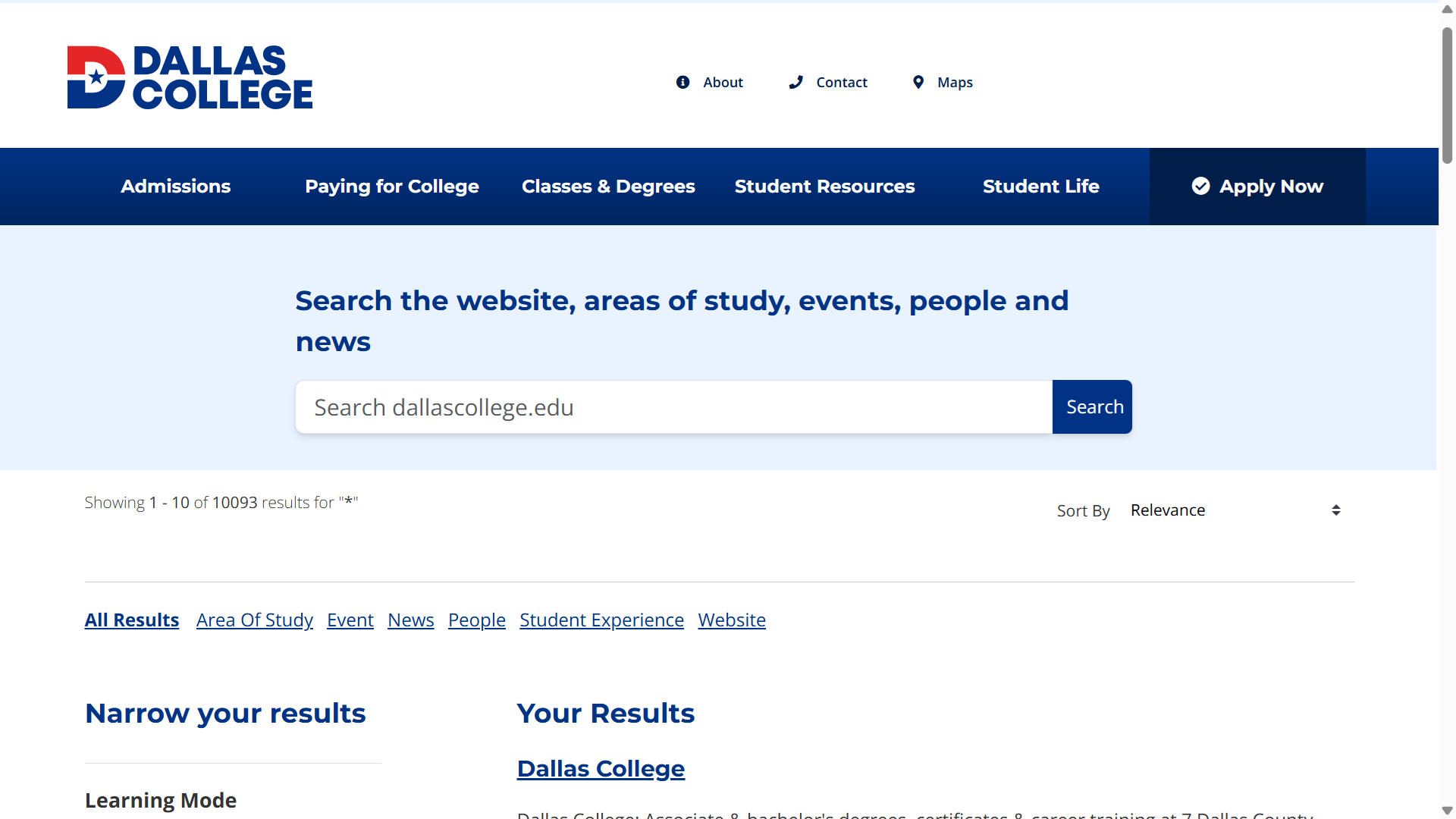Click the scrollbar down arrow
The width and height of the screenshot is (1456, 819).
tap(1445, 810)
